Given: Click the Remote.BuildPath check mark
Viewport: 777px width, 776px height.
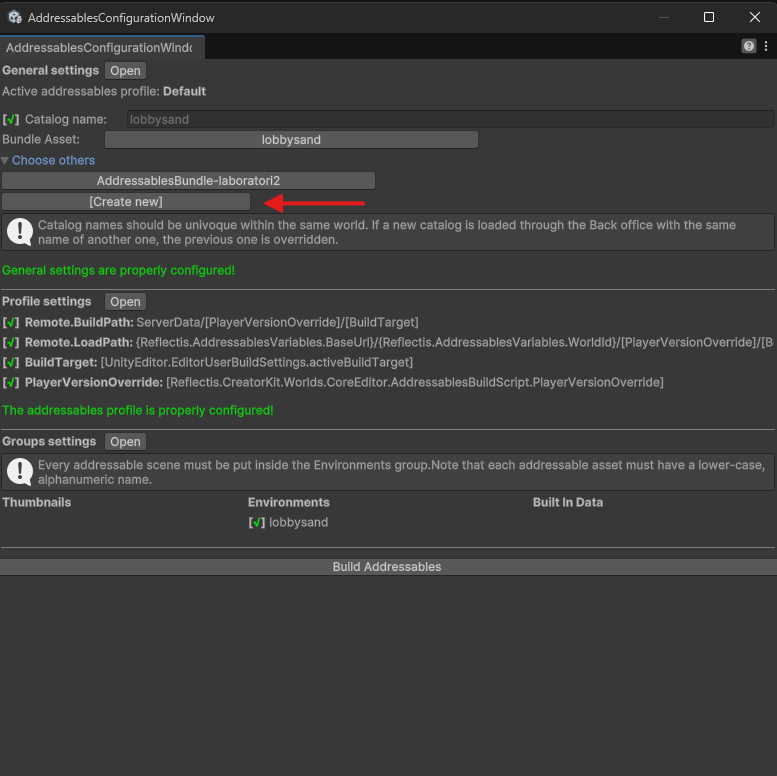Looking at the screenshot, I should 11,323.
